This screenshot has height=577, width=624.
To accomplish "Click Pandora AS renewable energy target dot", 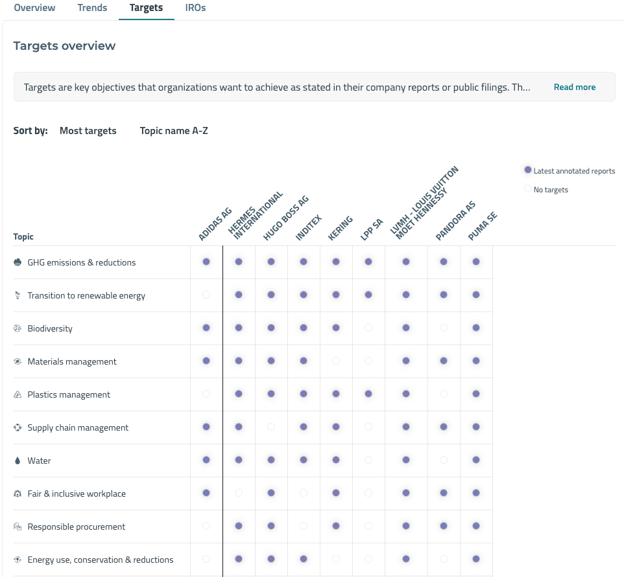I will coord(444,295).
